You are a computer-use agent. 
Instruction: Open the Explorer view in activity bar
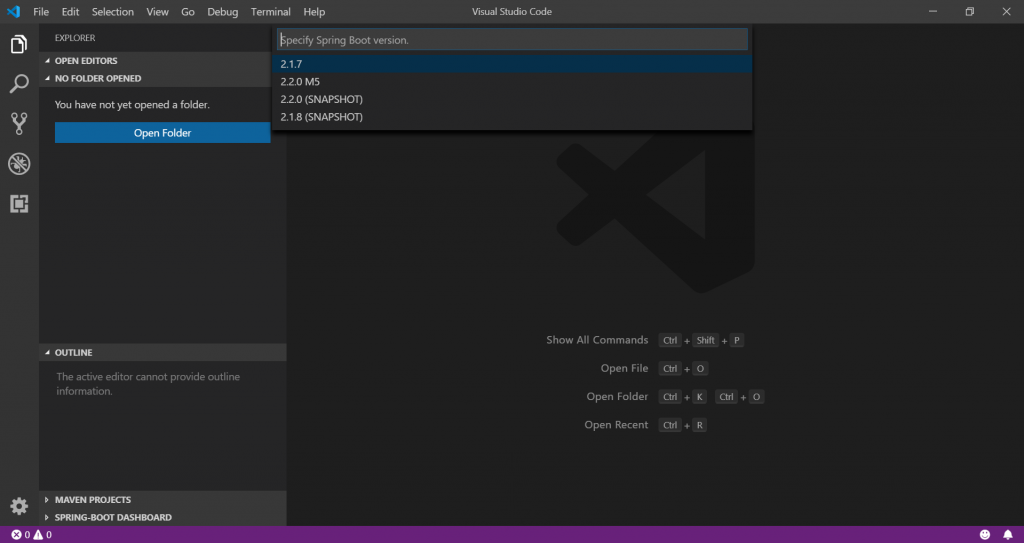tap(19, 44)
